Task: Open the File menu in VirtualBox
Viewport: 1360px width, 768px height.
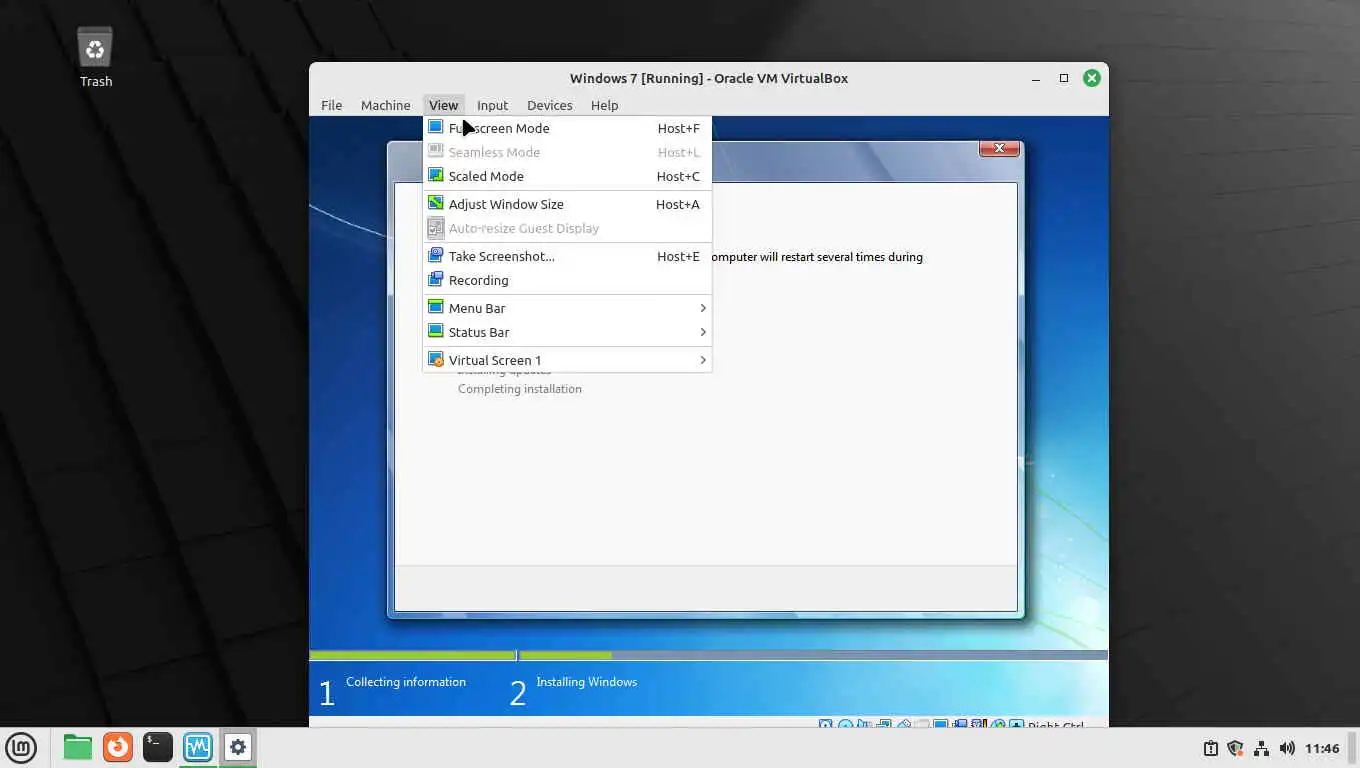Action: [331, 105]
